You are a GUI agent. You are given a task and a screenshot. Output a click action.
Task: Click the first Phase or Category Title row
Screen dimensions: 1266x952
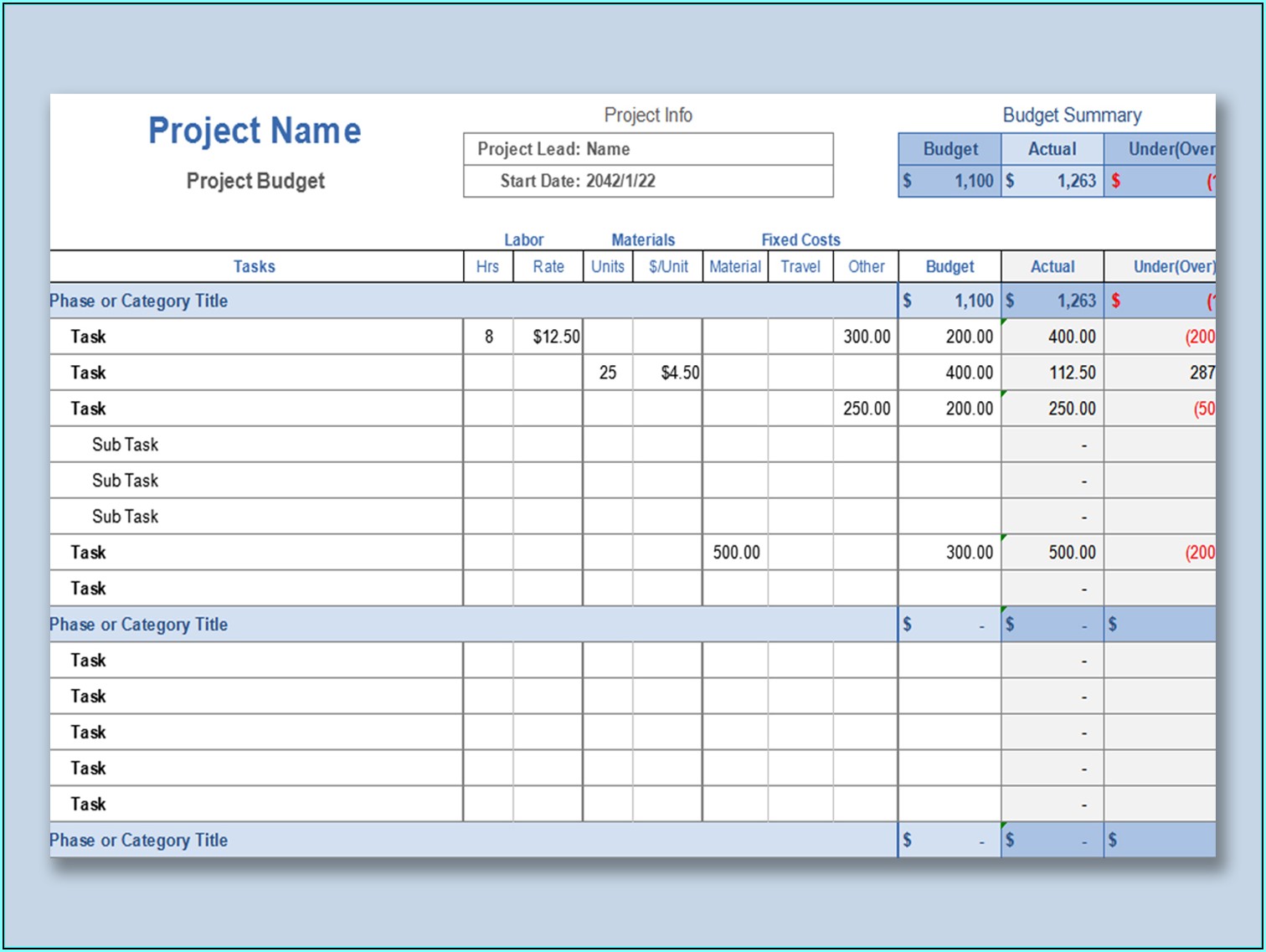click(138, 301)
